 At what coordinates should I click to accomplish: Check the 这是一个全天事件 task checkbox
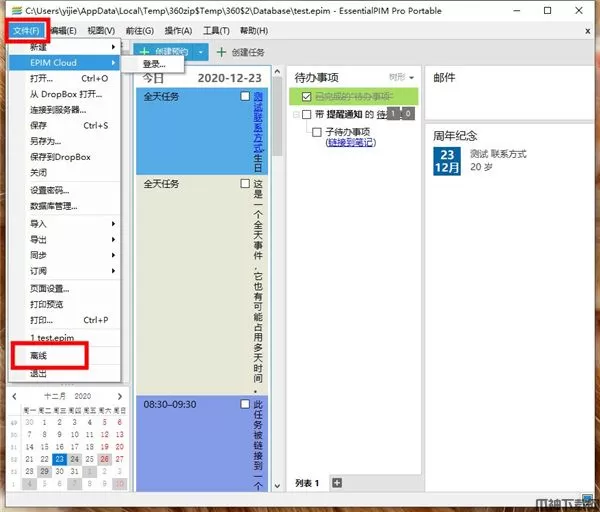point(245,183)
